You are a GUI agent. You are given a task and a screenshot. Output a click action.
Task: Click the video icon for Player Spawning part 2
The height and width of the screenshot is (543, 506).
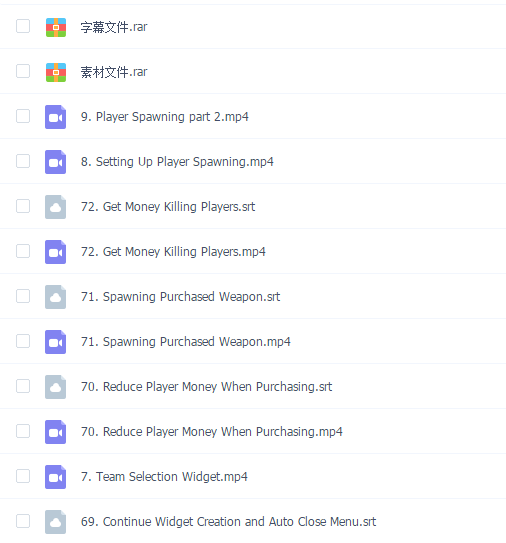point(55,117)
